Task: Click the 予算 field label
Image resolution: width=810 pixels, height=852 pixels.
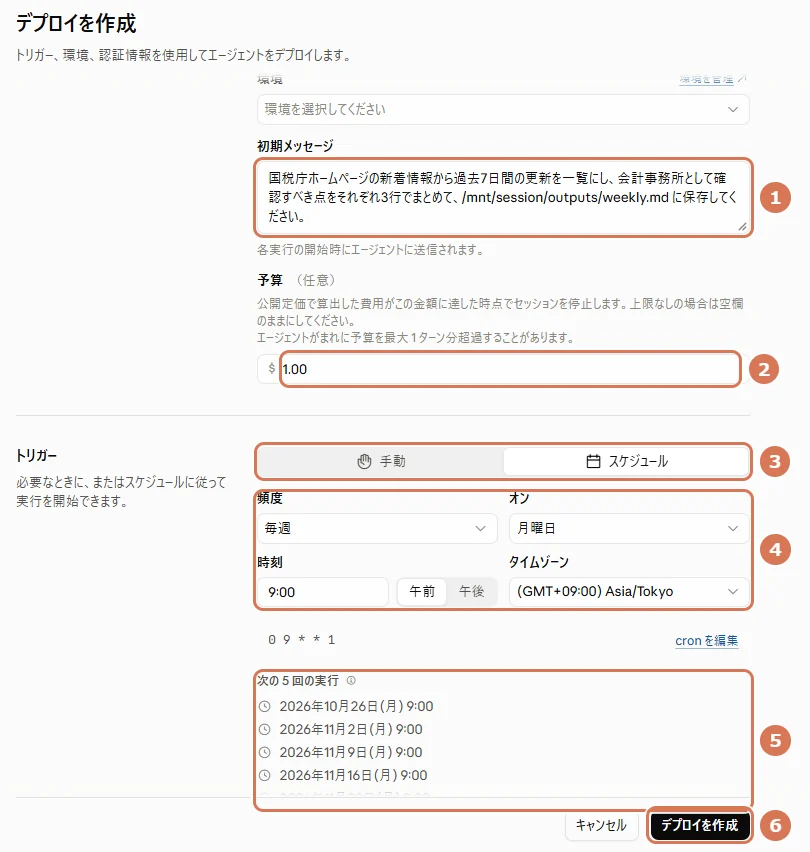Action: click(270, 280)
